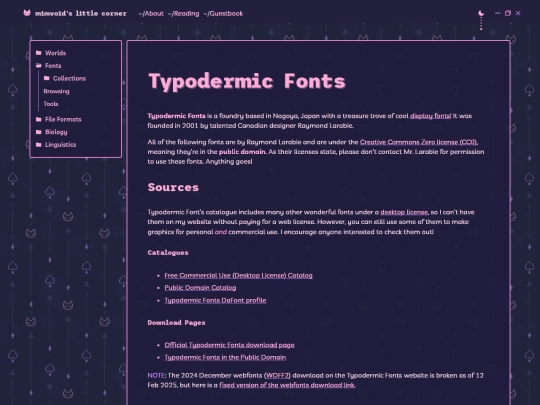Image resolution: width=540 pixels, height=405 pixels.
Task: Open the Tools page in sidebar
Action: 51,104
